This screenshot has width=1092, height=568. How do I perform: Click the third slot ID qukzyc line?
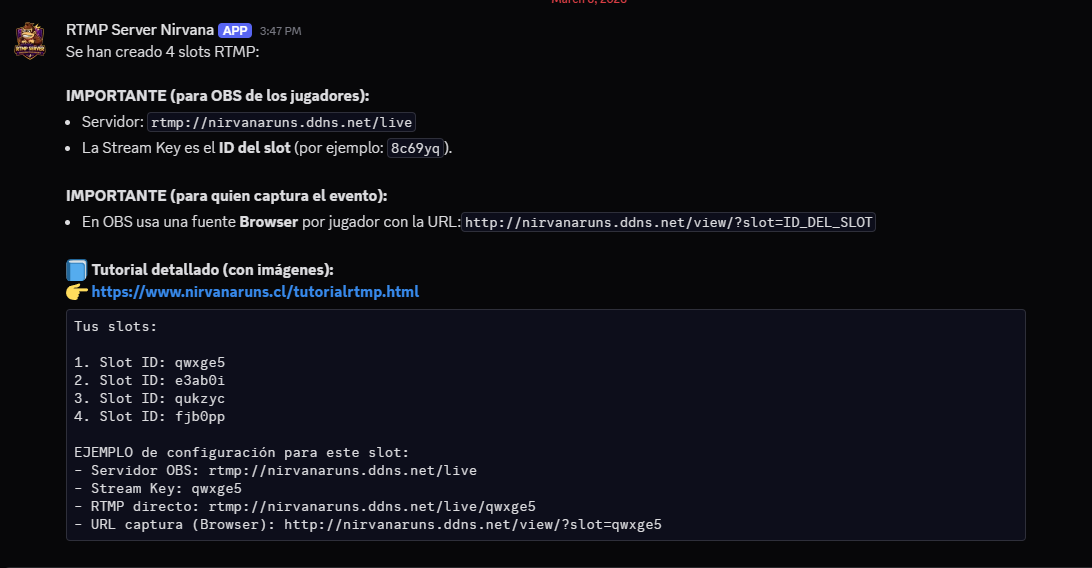point(157,398)
